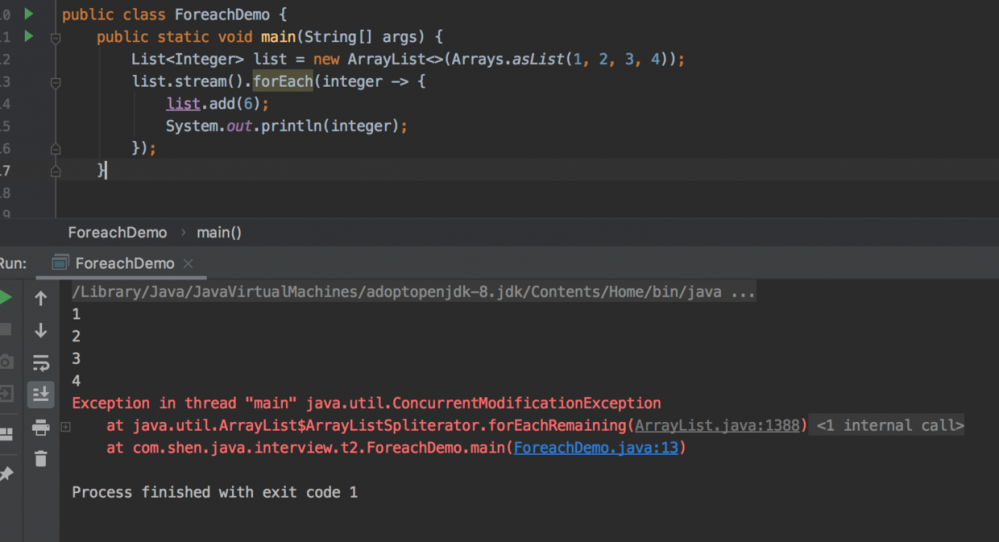Close the ForeachDemo run tab

pos(188,263)
